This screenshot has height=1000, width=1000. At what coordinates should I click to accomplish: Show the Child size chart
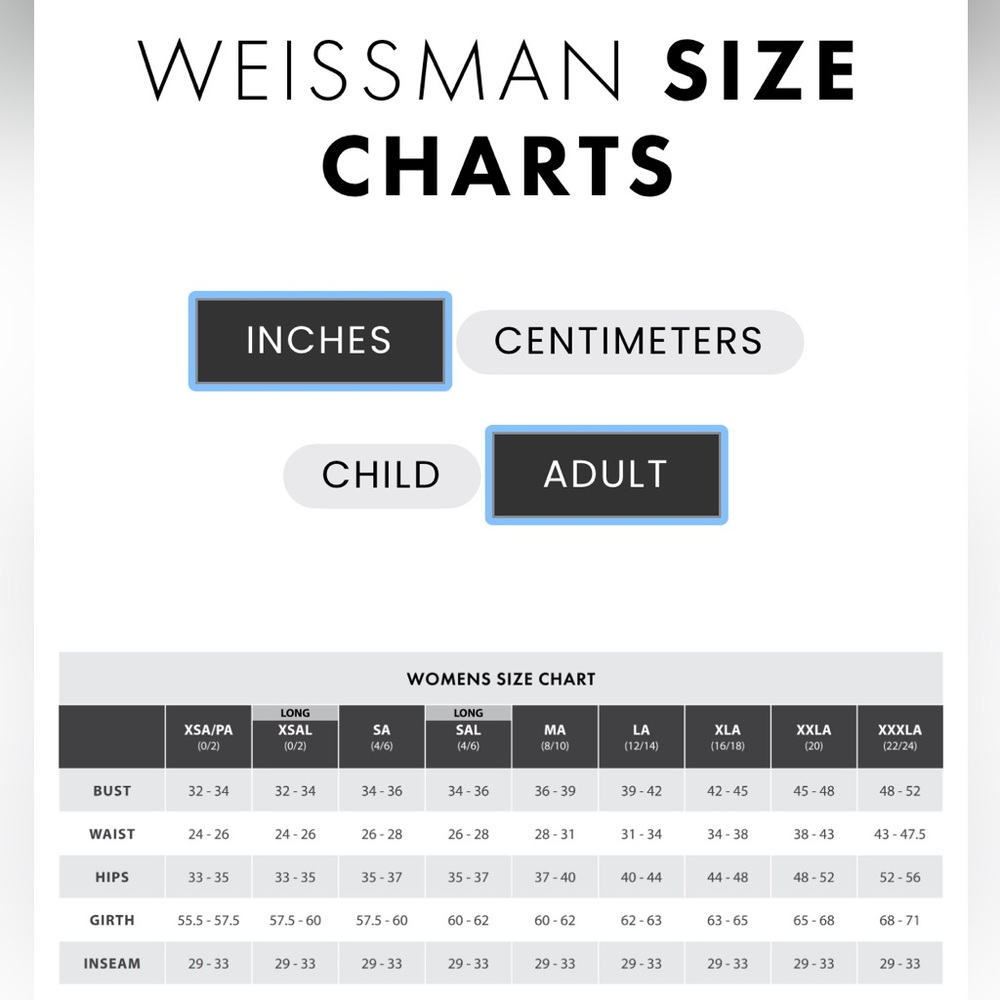(x=381, y=475)
